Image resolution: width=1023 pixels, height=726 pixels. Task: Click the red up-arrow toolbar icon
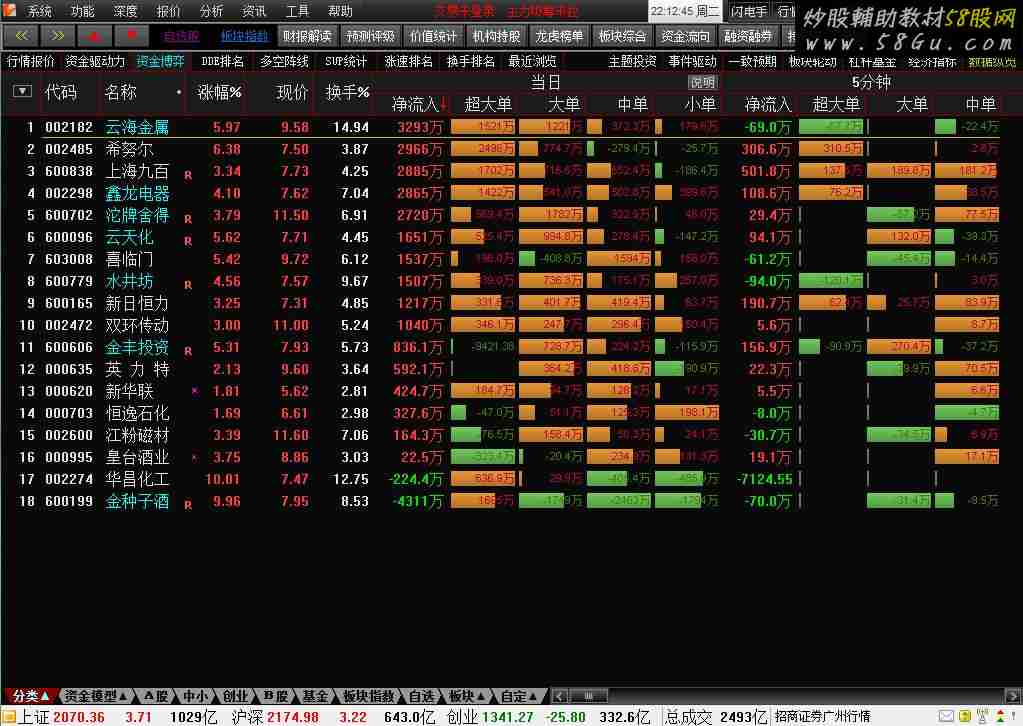[x=94, y=36]
